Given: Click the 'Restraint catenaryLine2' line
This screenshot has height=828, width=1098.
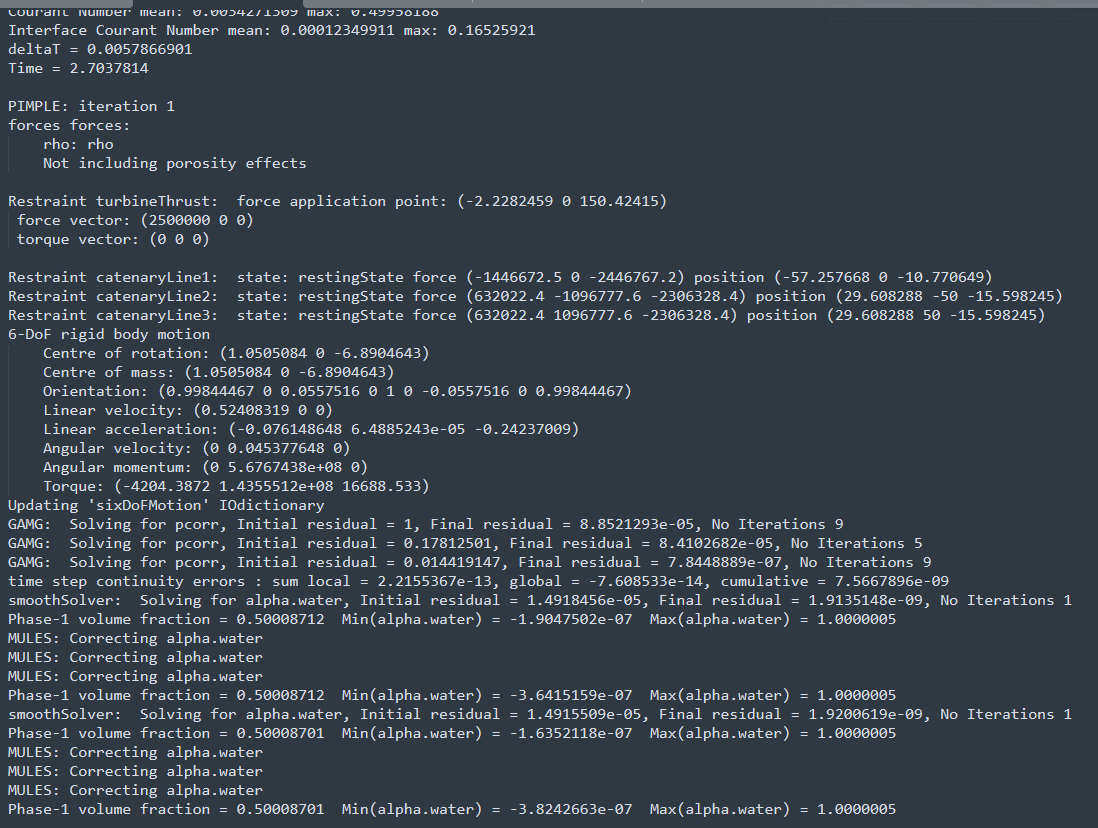Looking at the screenshot, I should 535,296.
